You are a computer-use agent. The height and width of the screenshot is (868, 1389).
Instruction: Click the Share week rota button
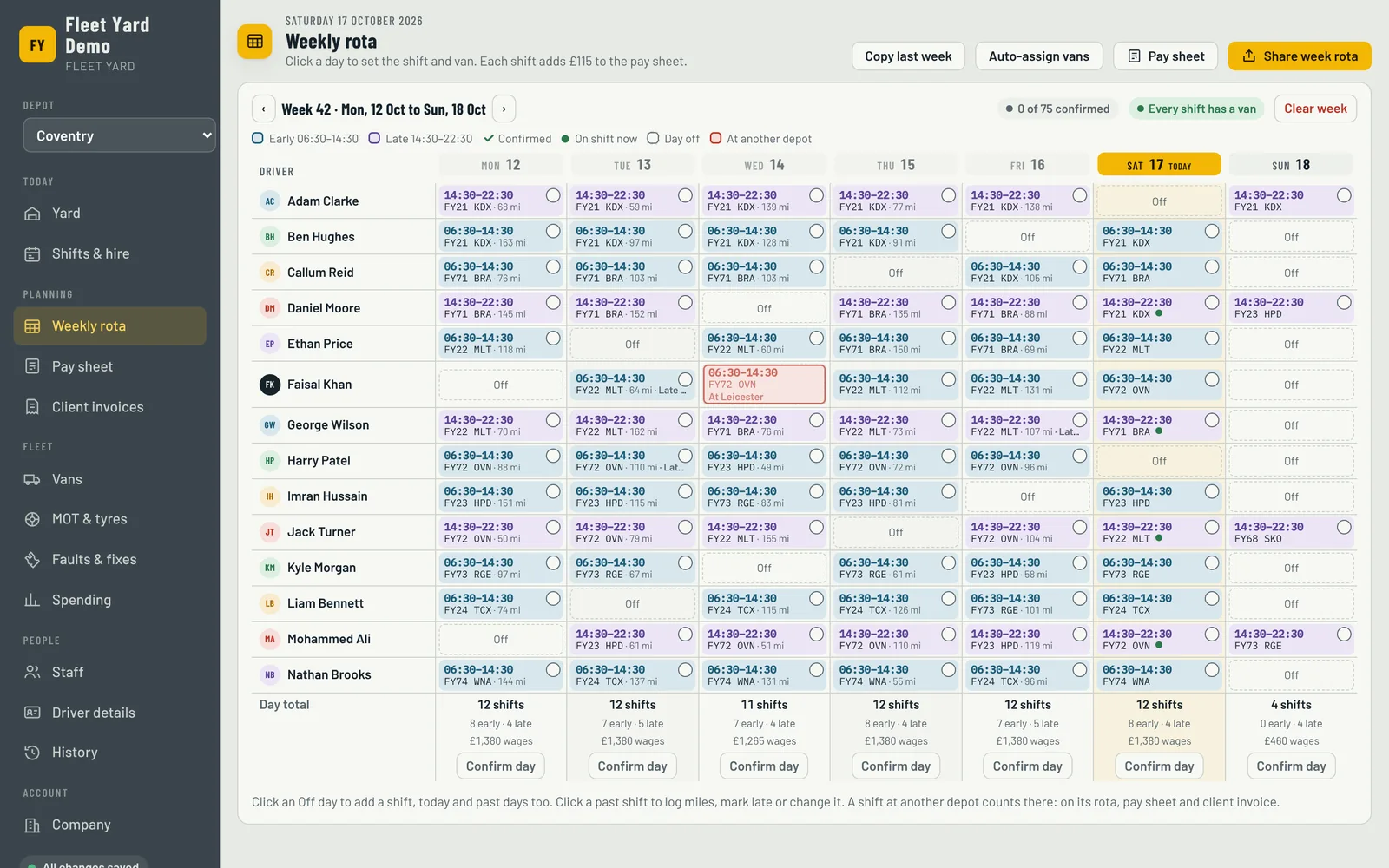coord(1300,56)
